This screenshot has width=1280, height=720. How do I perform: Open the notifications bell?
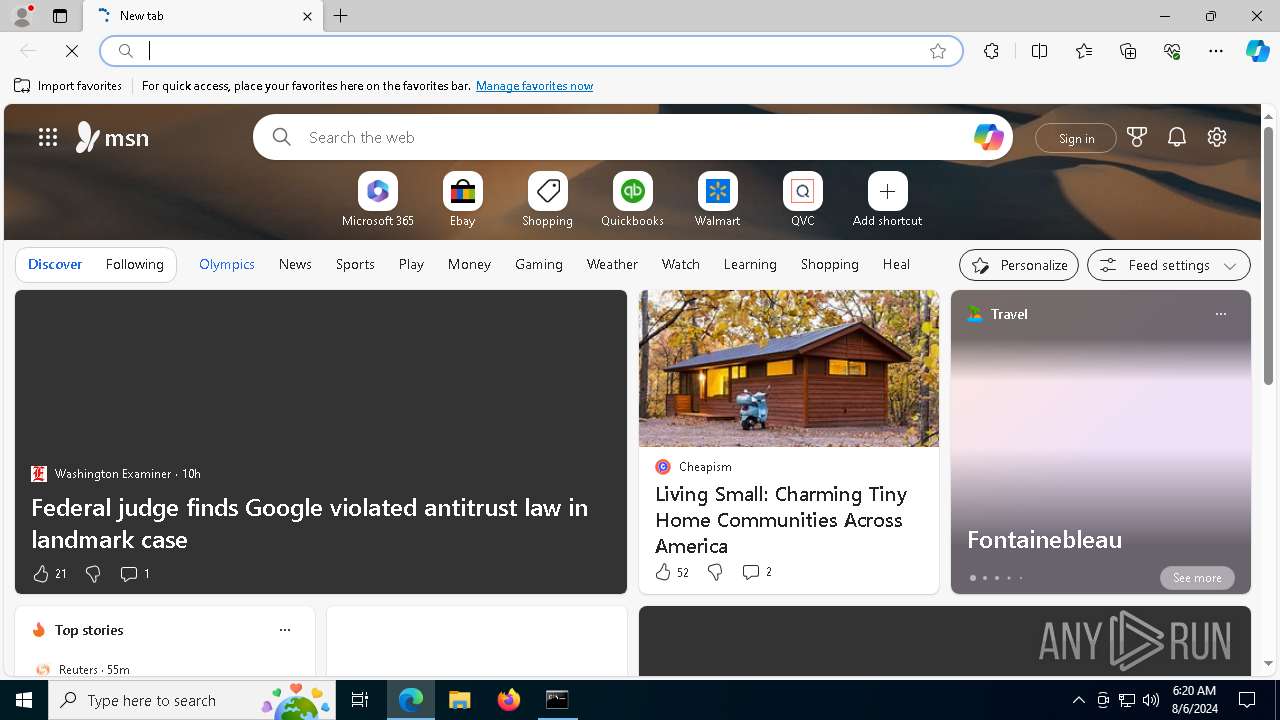[x=1177, y=137]
